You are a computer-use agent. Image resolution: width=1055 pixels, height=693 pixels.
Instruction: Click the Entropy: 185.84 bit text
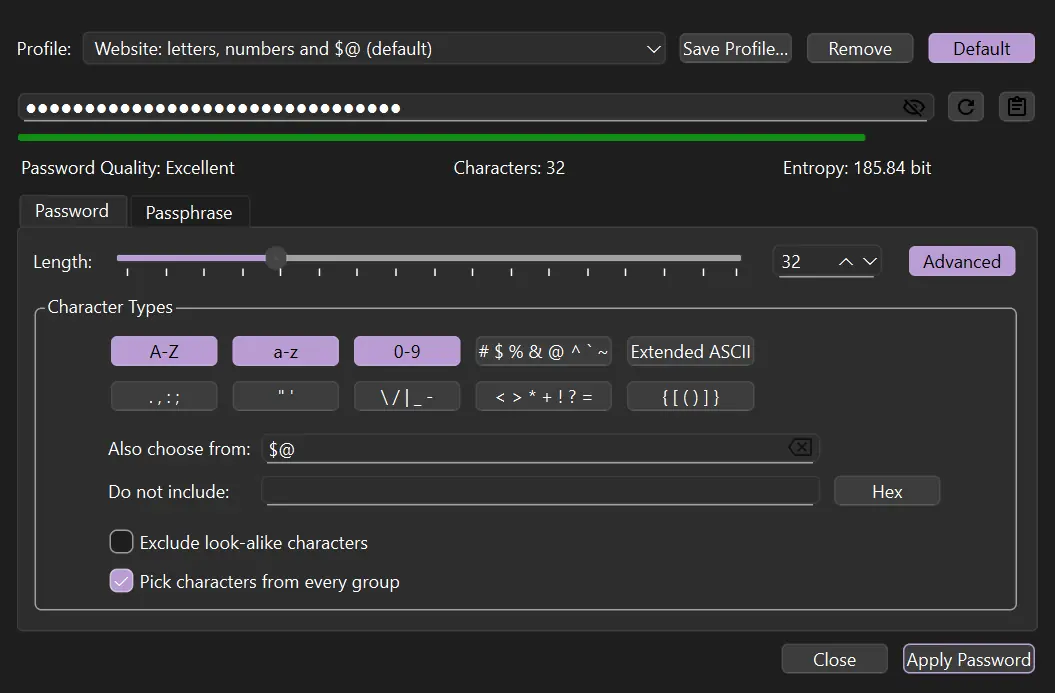(857, 168)
